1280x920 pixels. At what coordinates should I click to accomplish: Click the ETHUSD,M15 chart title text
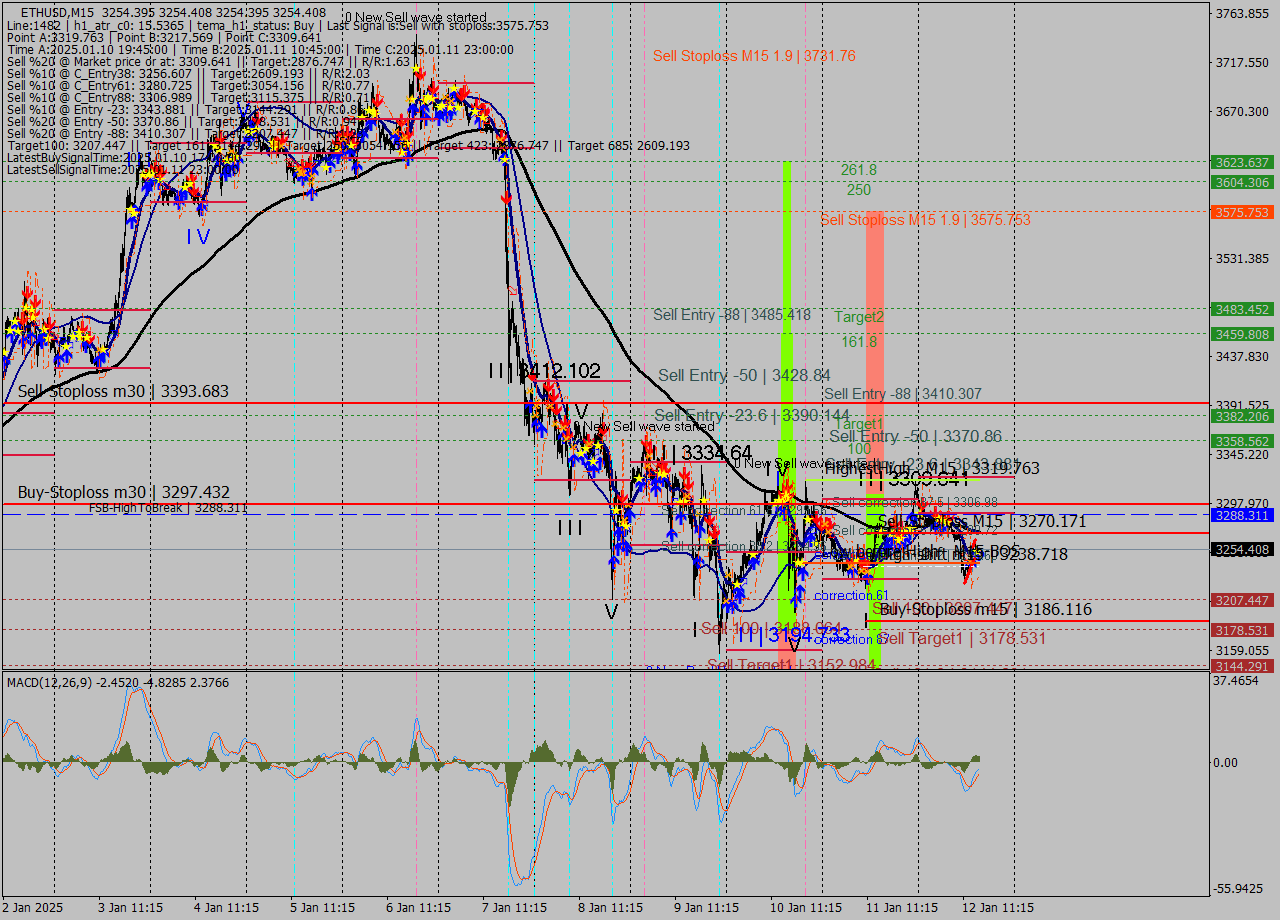[x=56, y=13]
